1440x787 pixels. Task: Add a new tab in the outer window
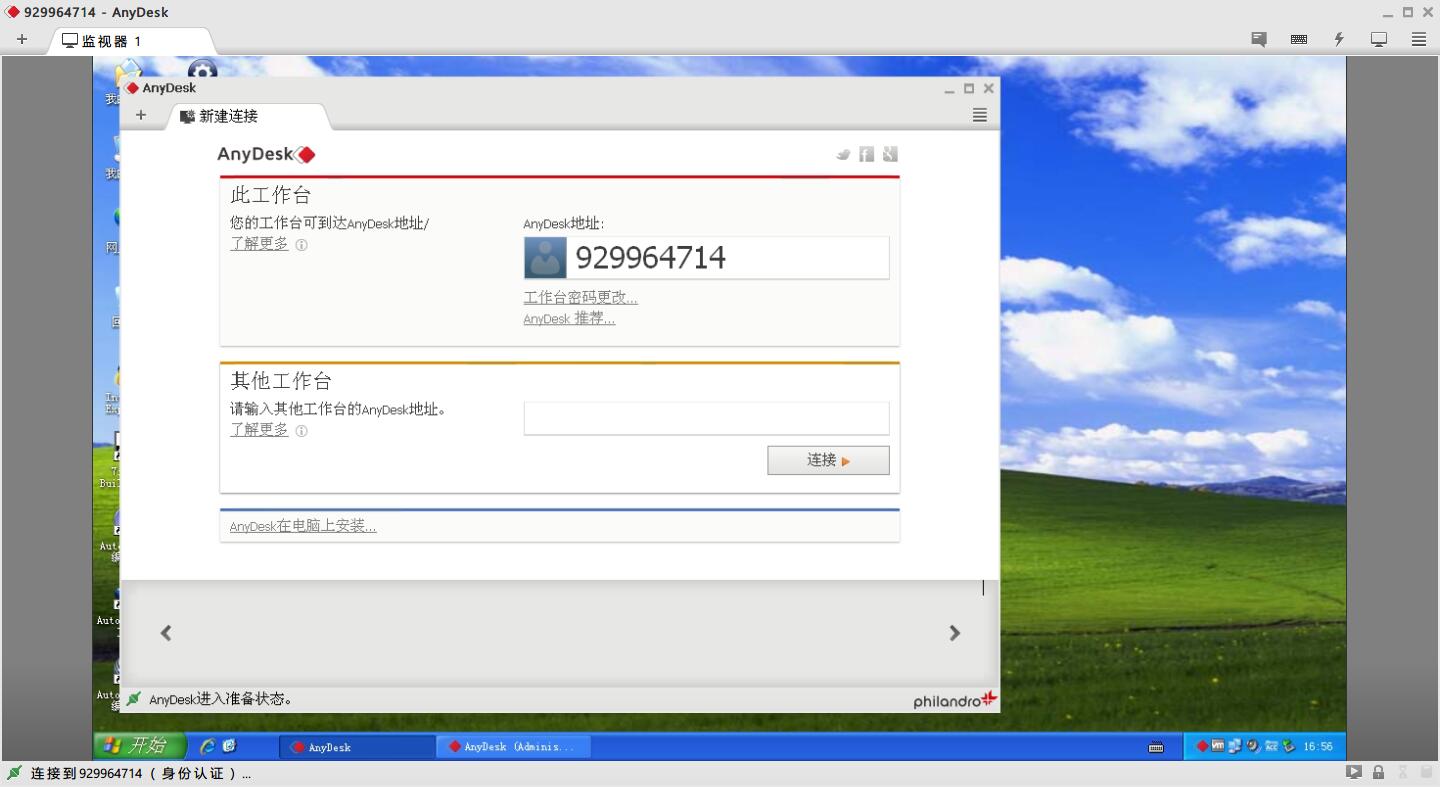tap(22, 39)
